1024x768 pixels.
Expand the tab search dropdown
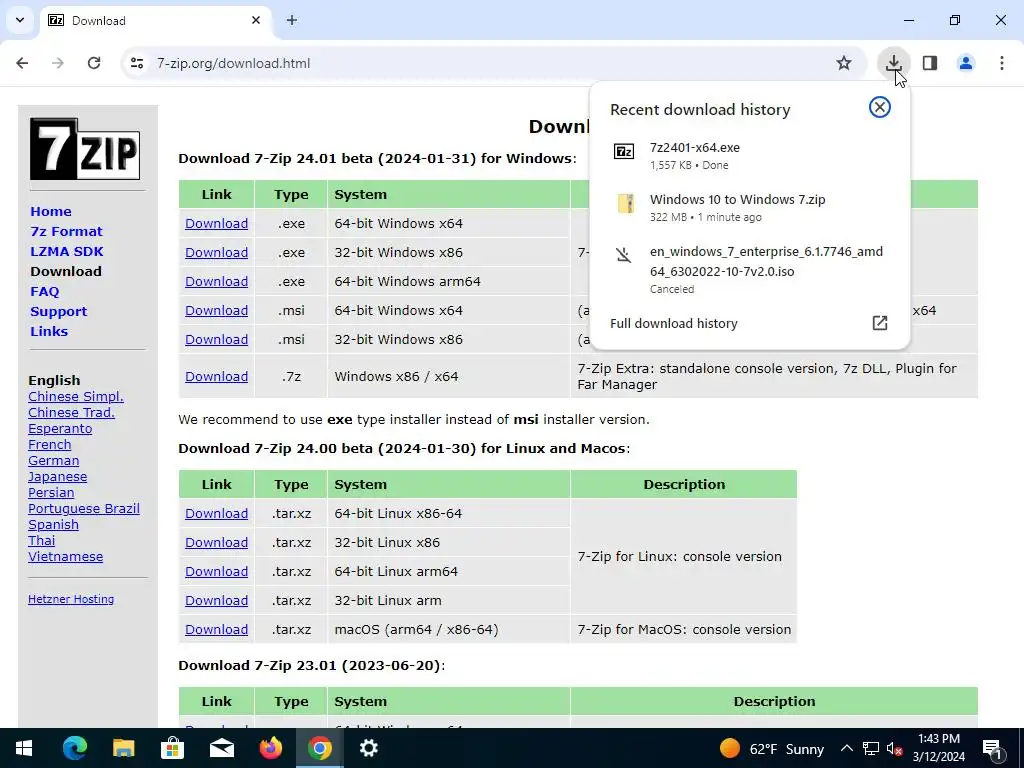pyautogui.click(x=20, y=20)
